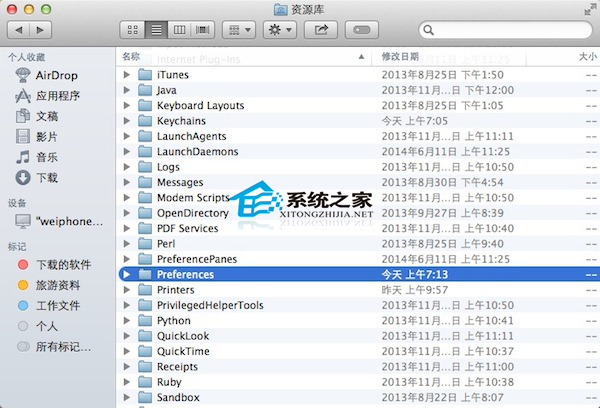The width and height of the screenshot is (600, 408).
Task: Open the item arrangement dropdown
Action: coord(239,30)
